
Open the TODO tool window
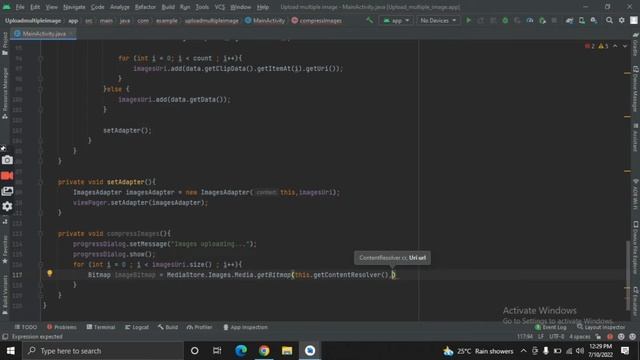click(26, 327)
